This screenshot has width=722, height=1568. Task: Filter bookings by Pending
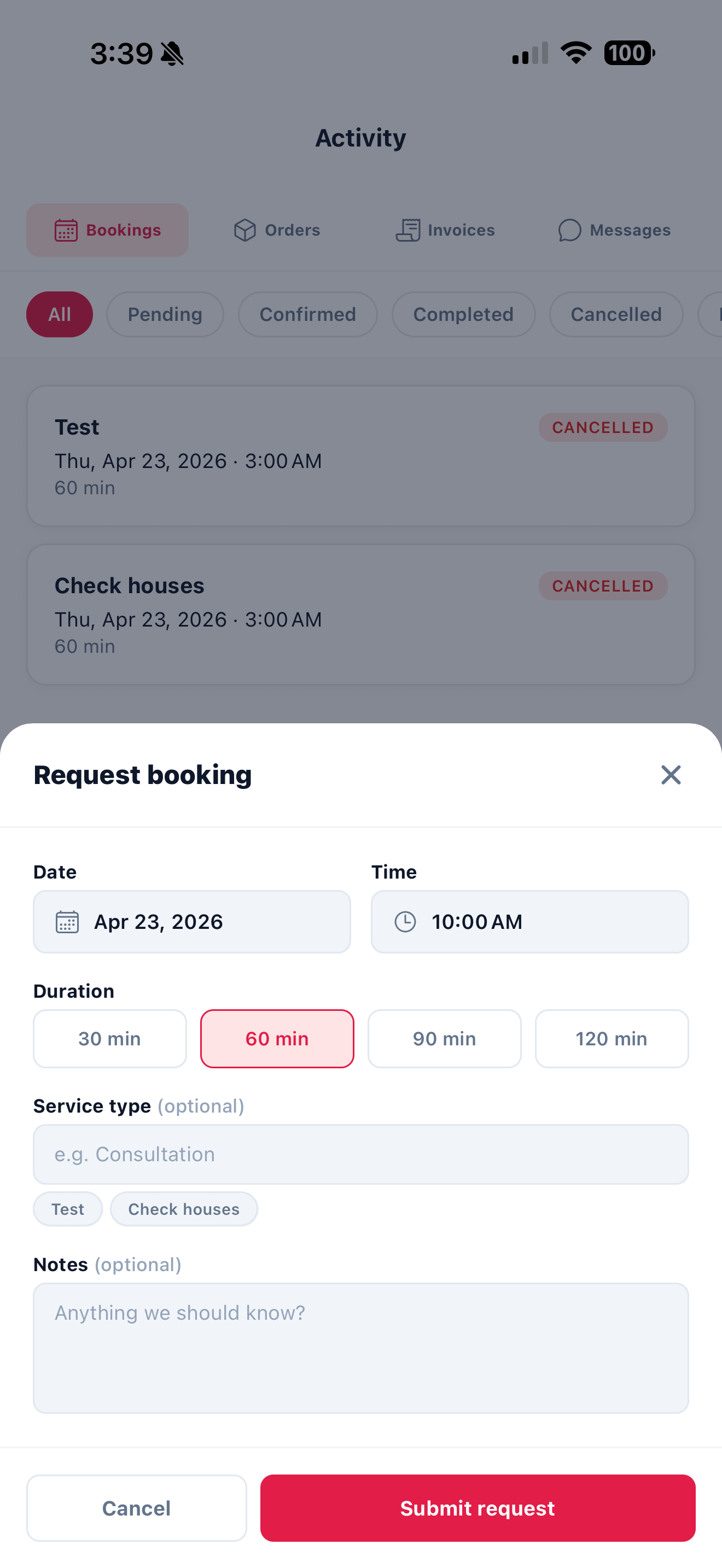click(165, 314)
